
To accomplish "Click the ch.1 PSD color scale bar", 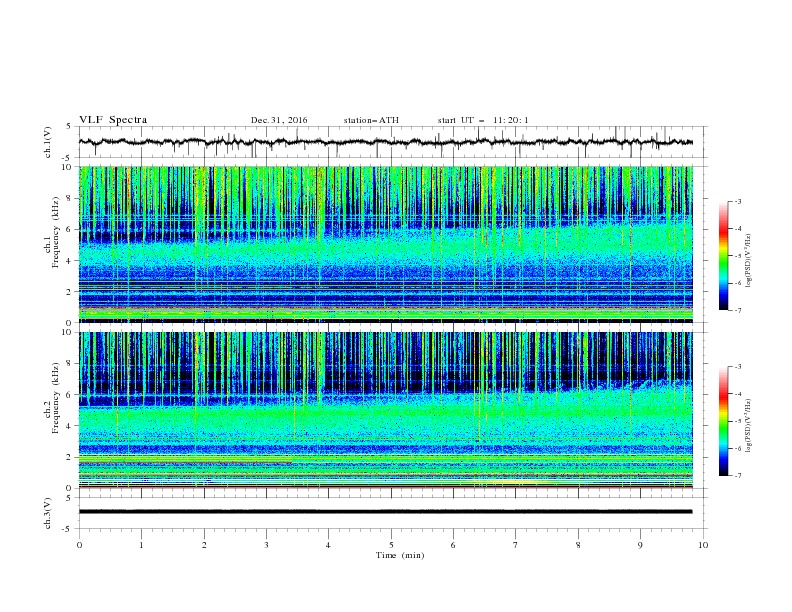I will [x=723, y=256].
